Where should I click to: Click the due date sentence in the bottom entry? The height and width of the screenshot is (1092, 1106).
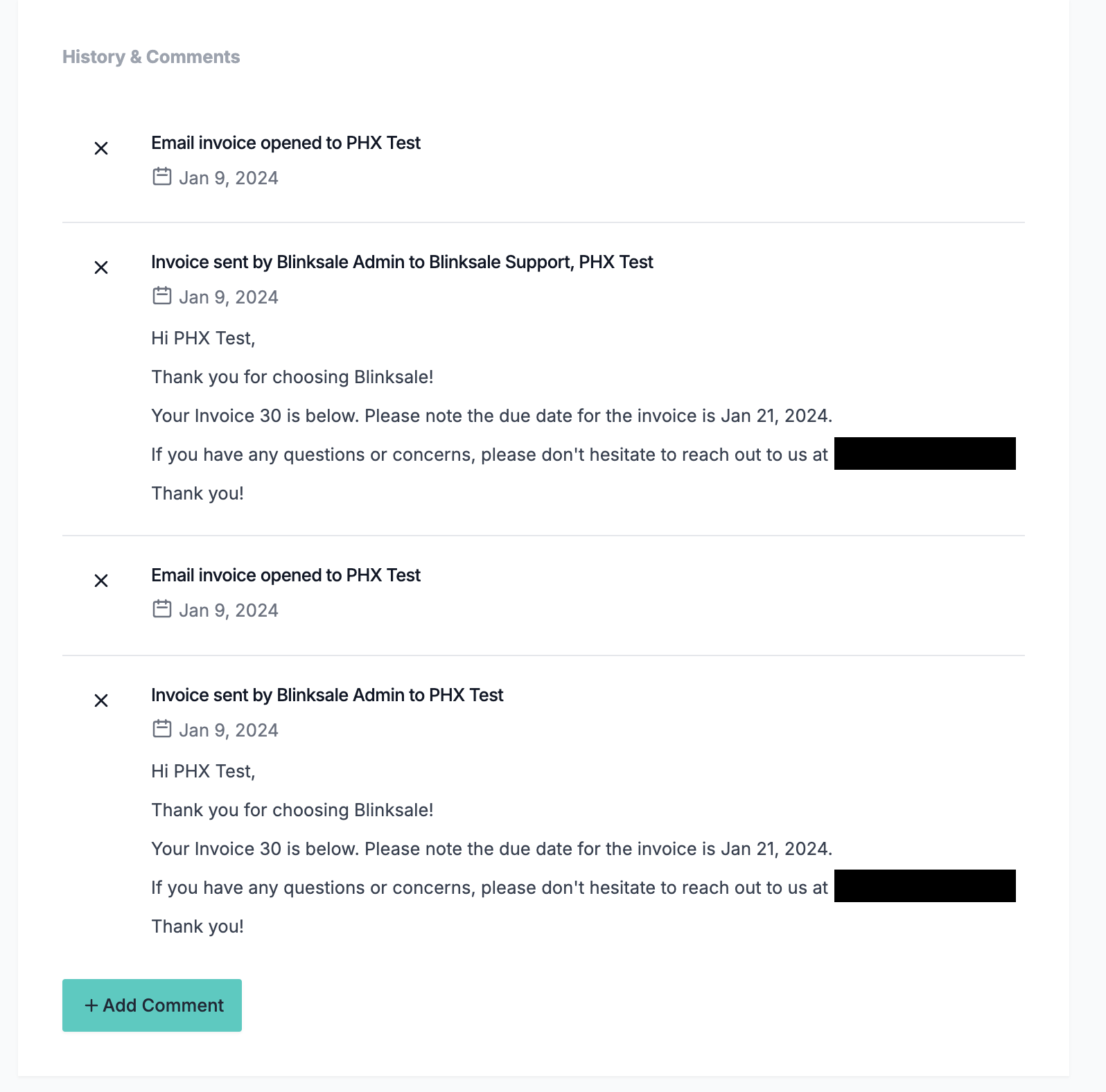pyautogui.click(x=491, y=849)
